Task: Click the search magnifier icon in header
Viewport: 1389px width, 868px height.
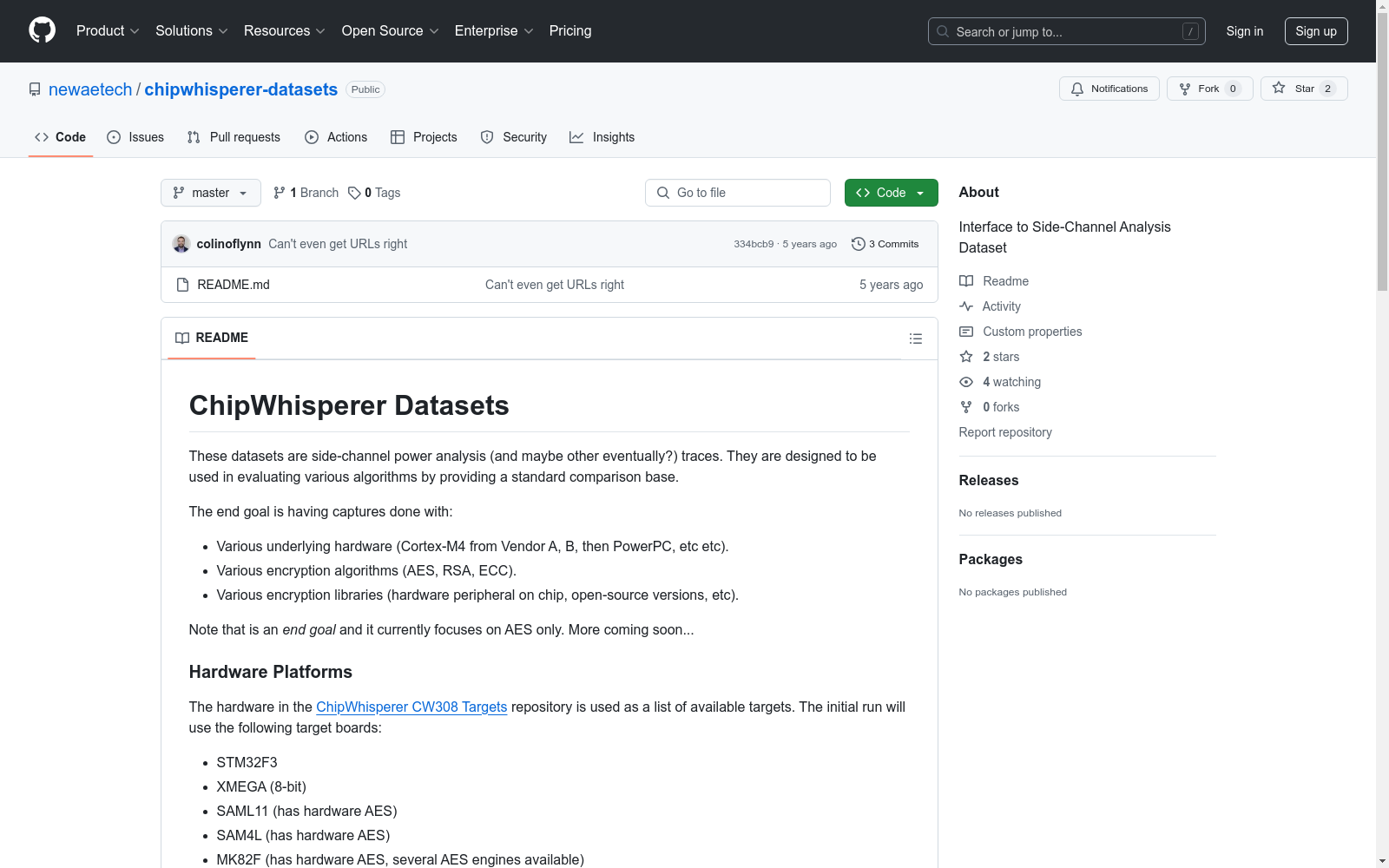Action: click(x=943, y=31)
